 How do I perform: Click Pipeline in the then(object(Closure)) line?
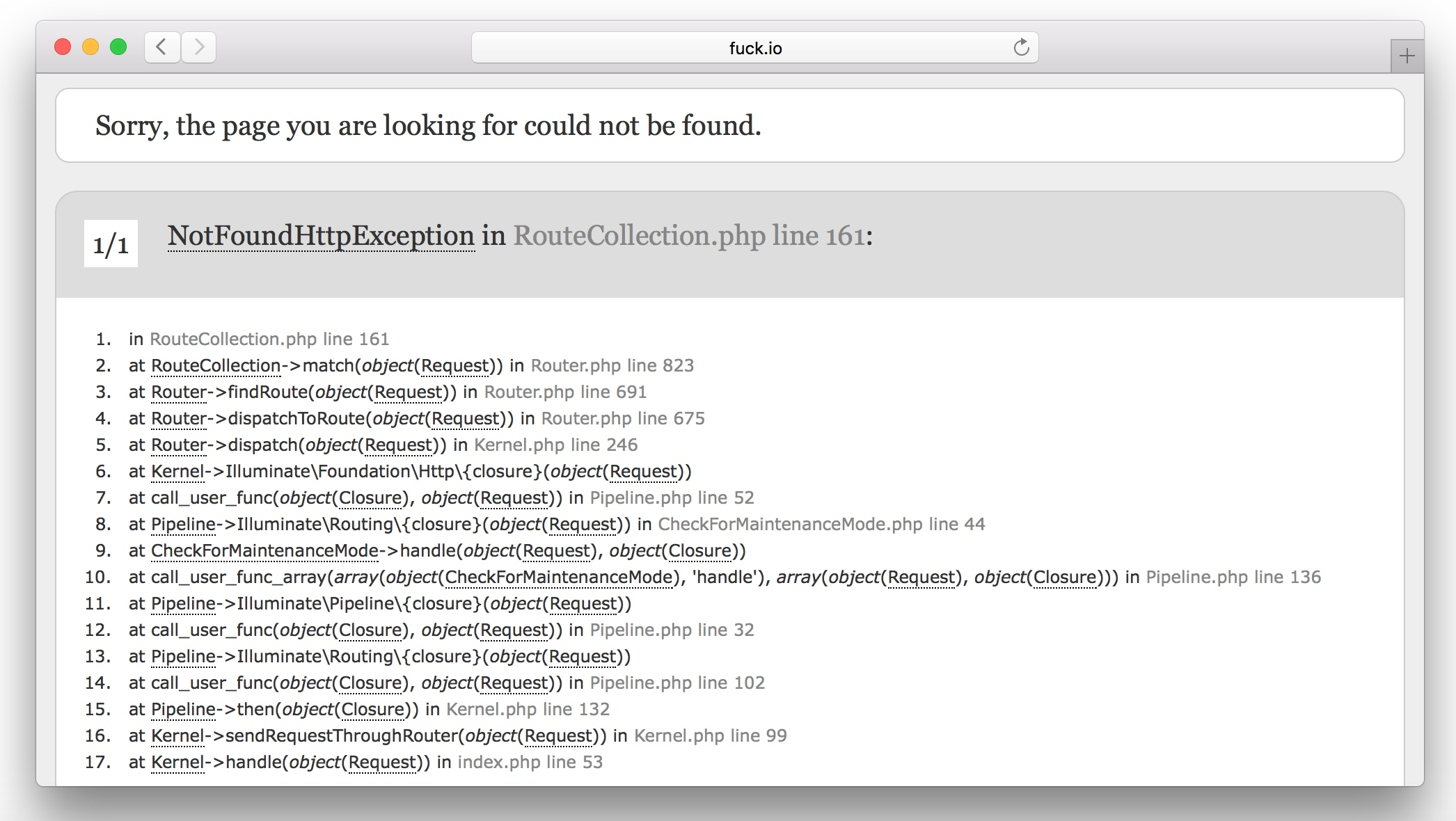tap(183, 710)
